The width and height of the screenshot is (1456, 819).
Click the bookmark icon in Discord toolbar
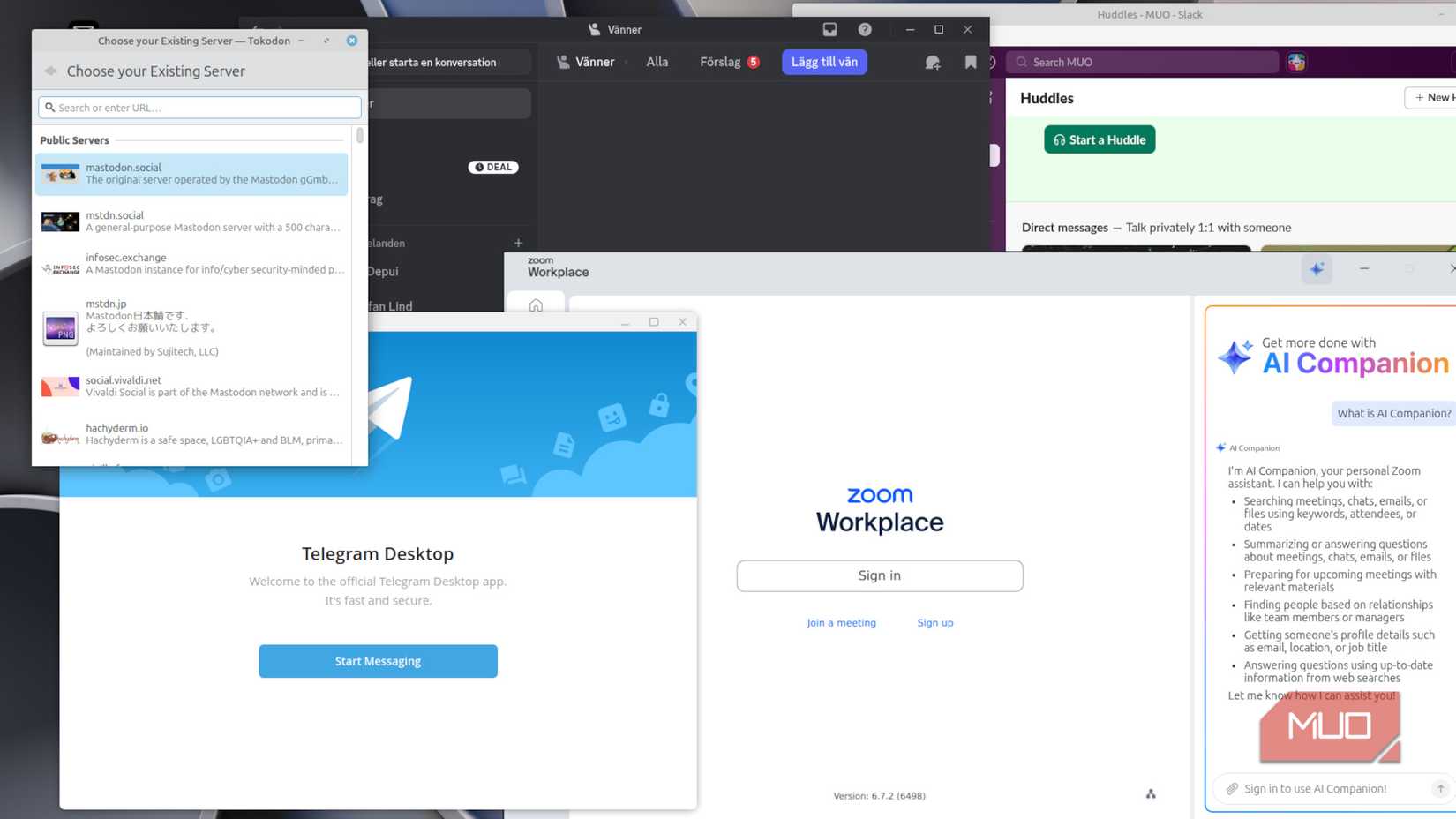click(x=971, y=63)
